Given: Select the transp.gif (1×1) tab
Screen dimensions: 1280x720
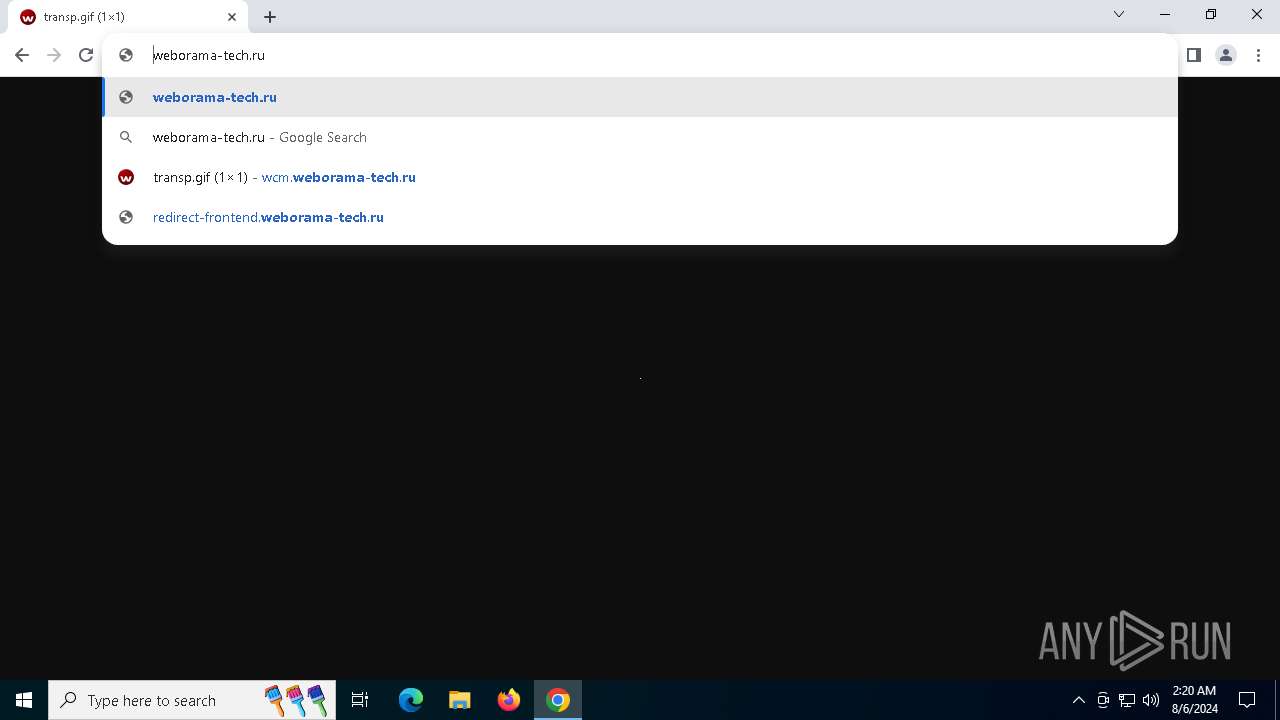Looking at the screenshot, I should 130,17.
